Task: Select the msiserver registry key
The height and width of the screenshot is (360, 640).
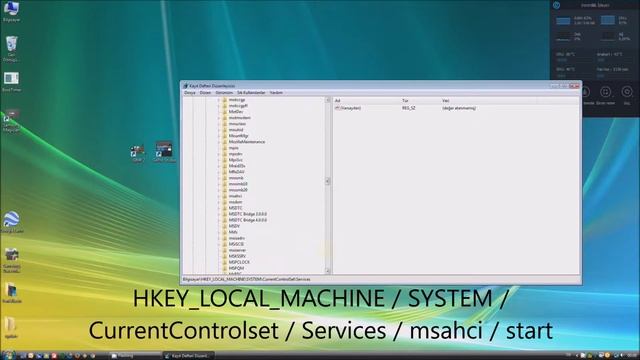Action: (x=237, y=250)
